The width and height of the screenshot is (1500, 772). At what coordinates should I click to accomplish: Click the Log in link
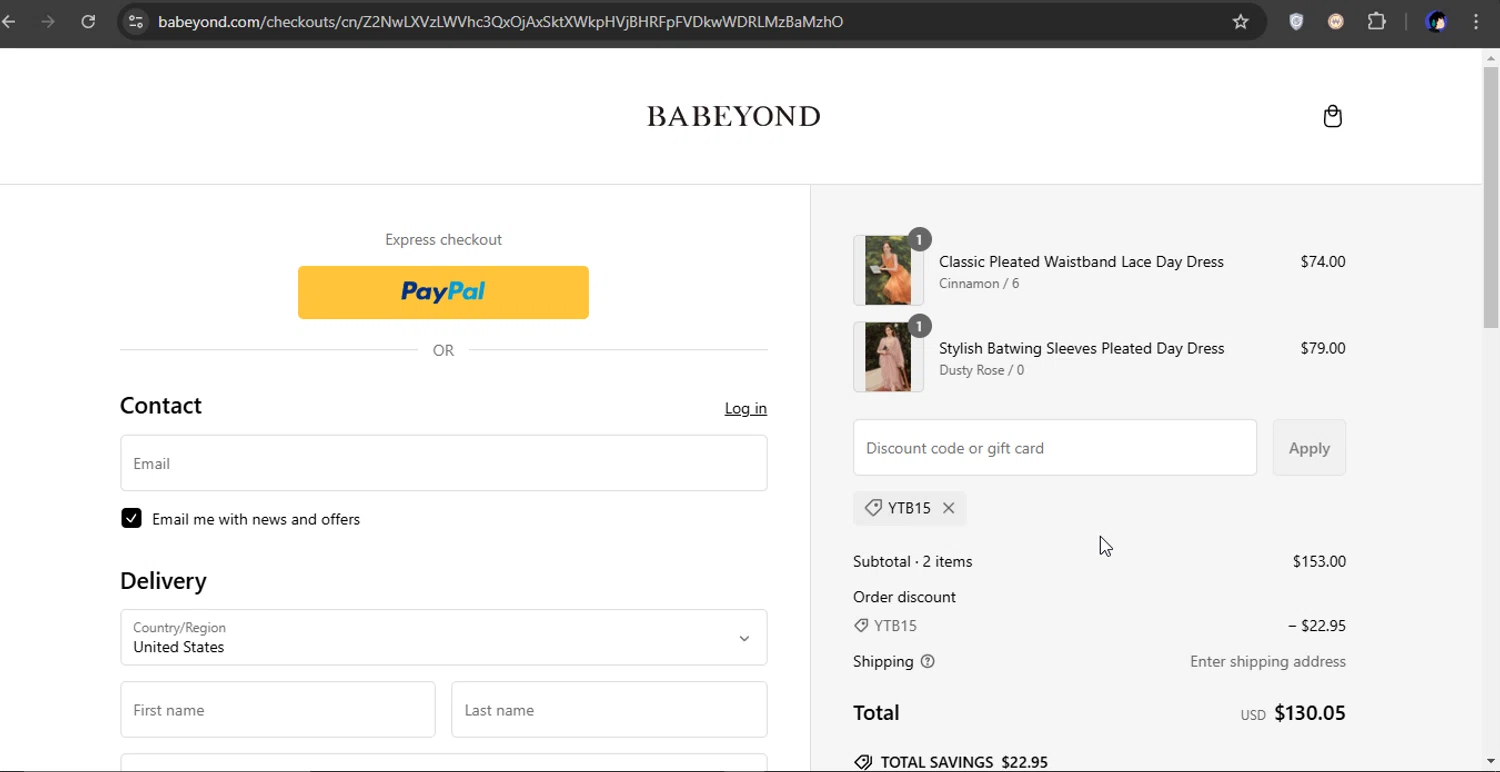[746, 408]
